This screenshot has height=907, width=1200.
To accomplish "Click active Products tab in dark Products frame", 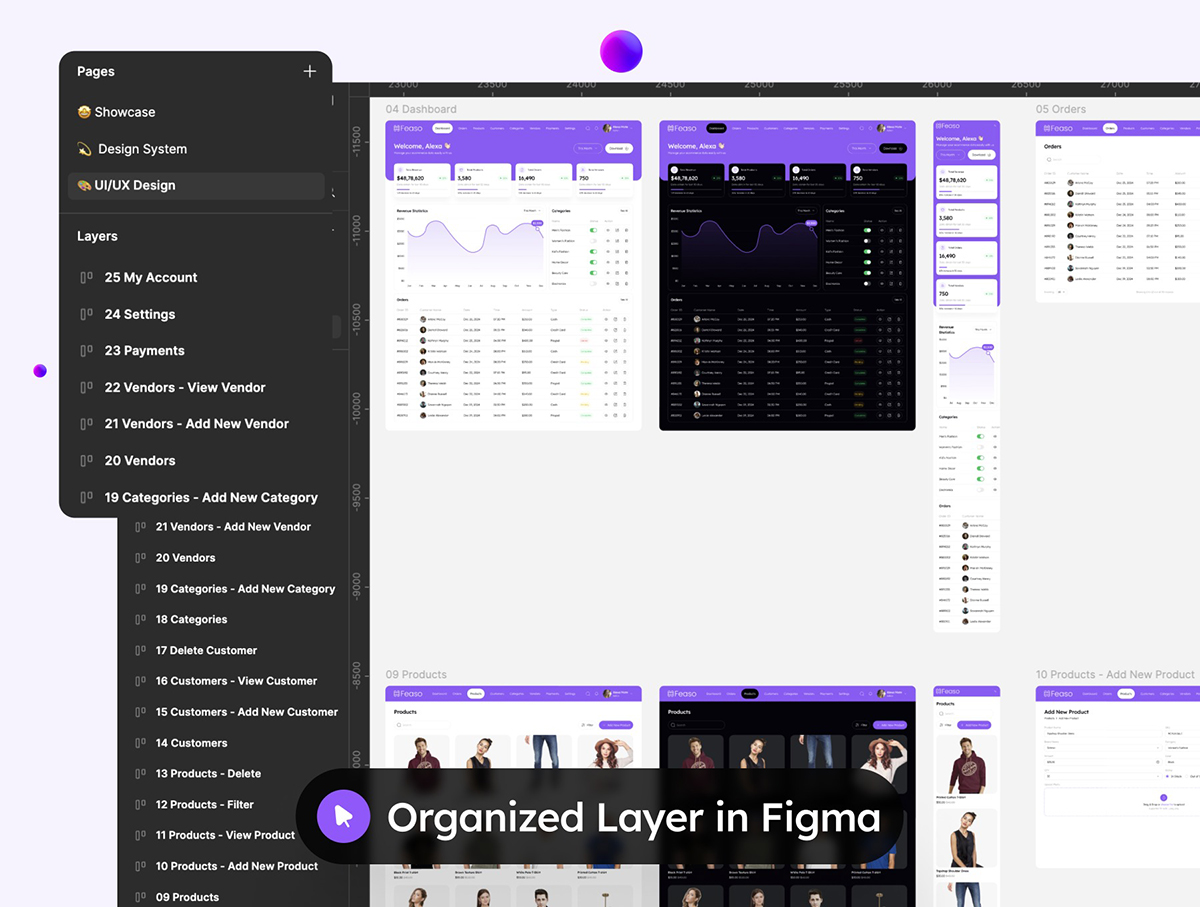I will click(x=749, y=693).
